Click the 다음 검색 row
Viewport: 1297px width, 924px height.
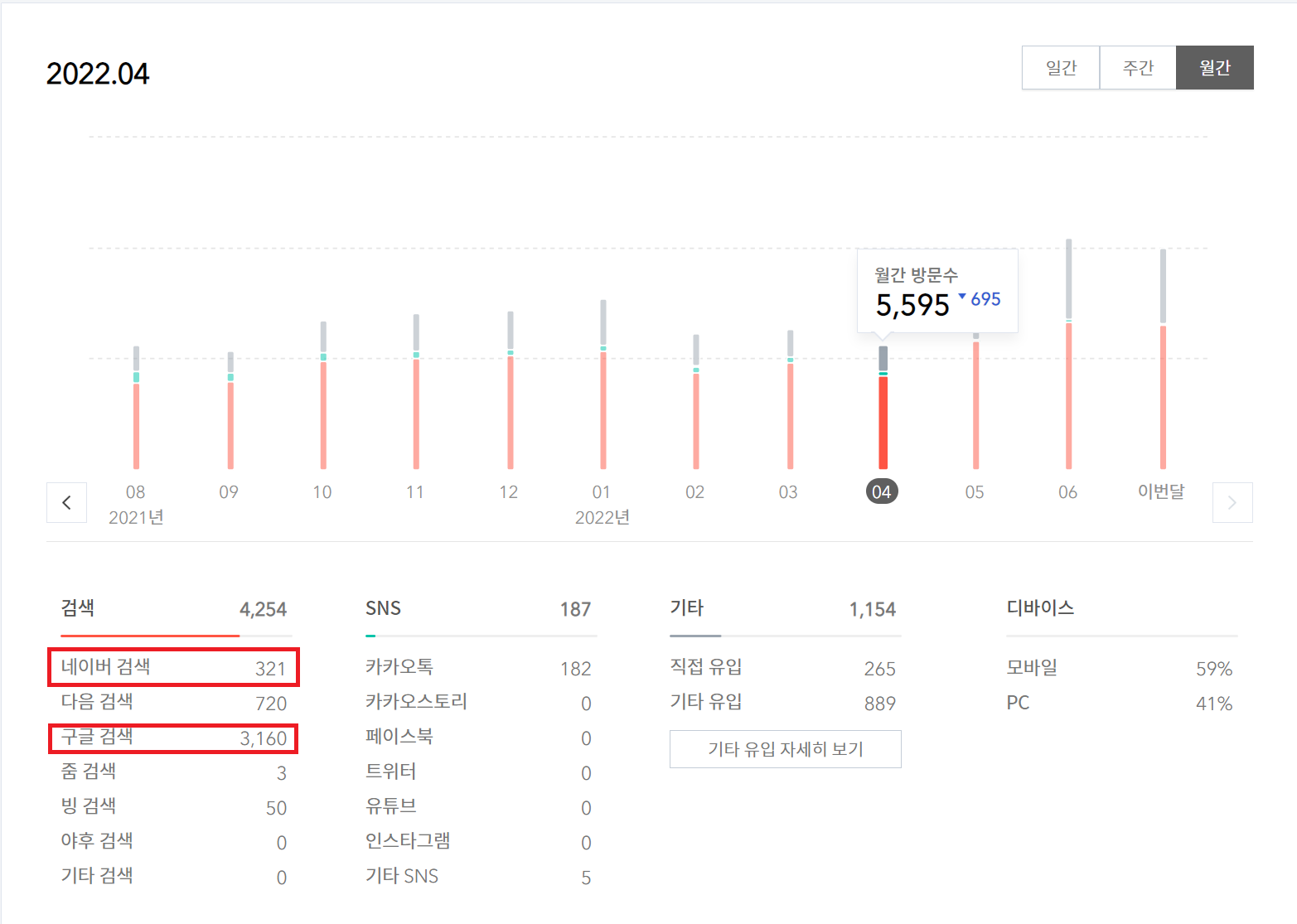(173, 703)
